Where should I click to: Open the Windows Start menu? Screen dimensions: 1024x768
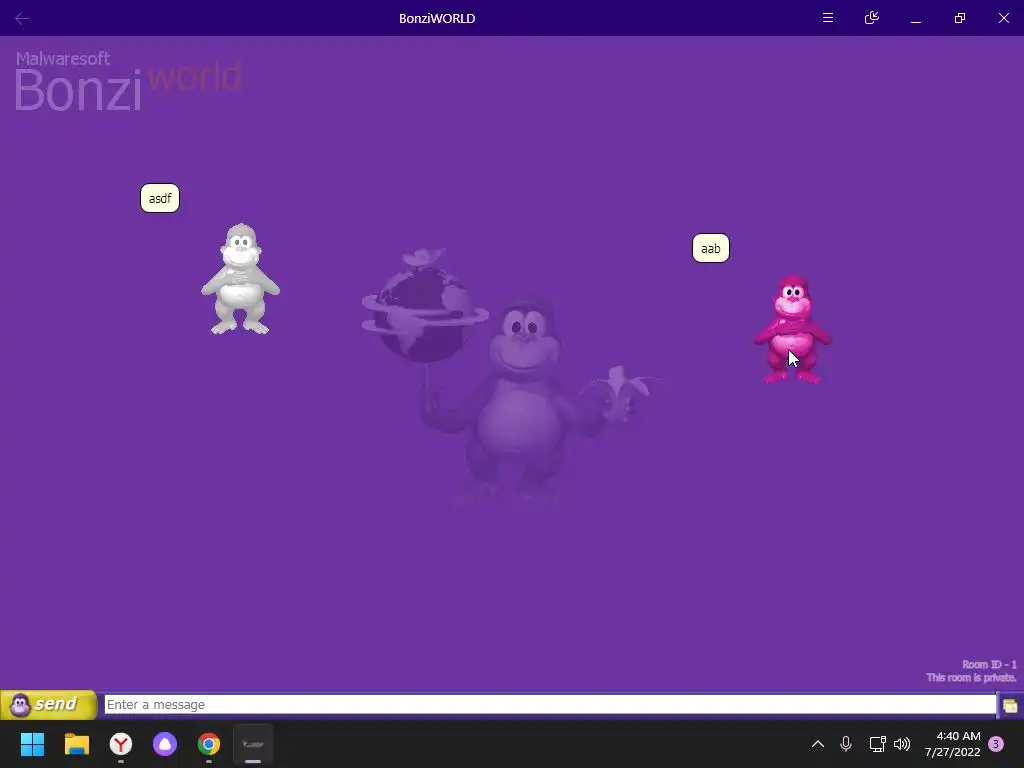click(x=32, y=744)
